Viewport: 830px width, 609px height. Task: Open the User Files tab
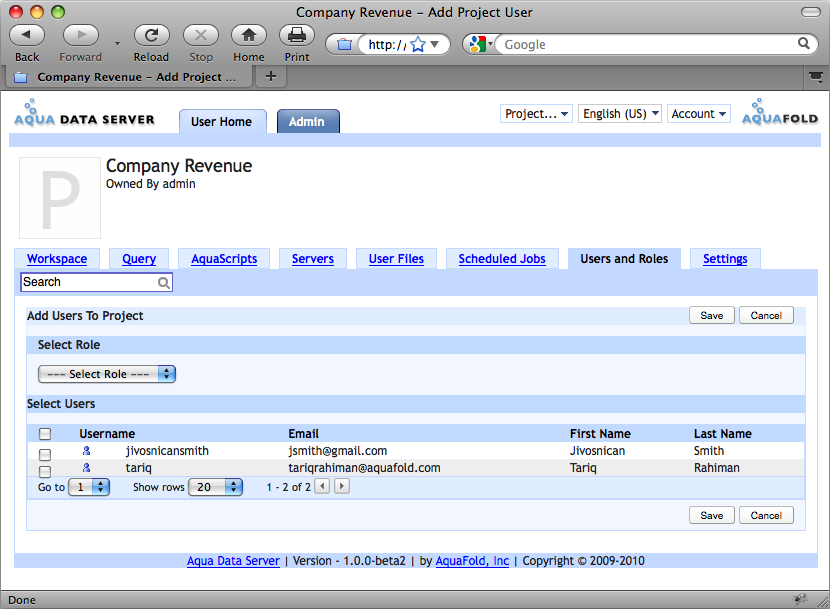(396, 259)
